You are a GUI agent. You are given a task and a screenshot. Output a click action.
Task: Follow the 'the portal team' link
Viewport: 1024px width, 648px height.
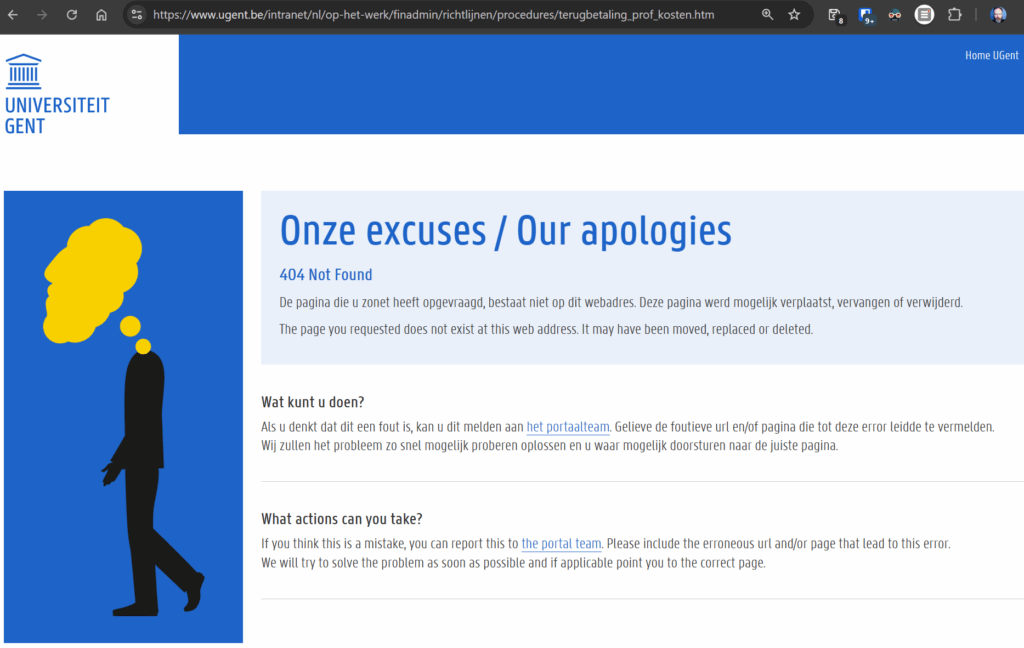[561, 543]
